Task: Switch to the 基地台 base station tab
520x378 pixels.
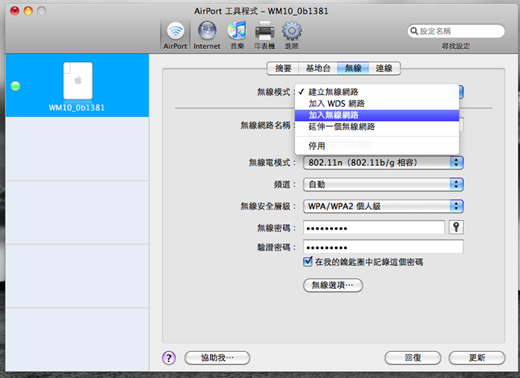Action: (x=318, y=68)
